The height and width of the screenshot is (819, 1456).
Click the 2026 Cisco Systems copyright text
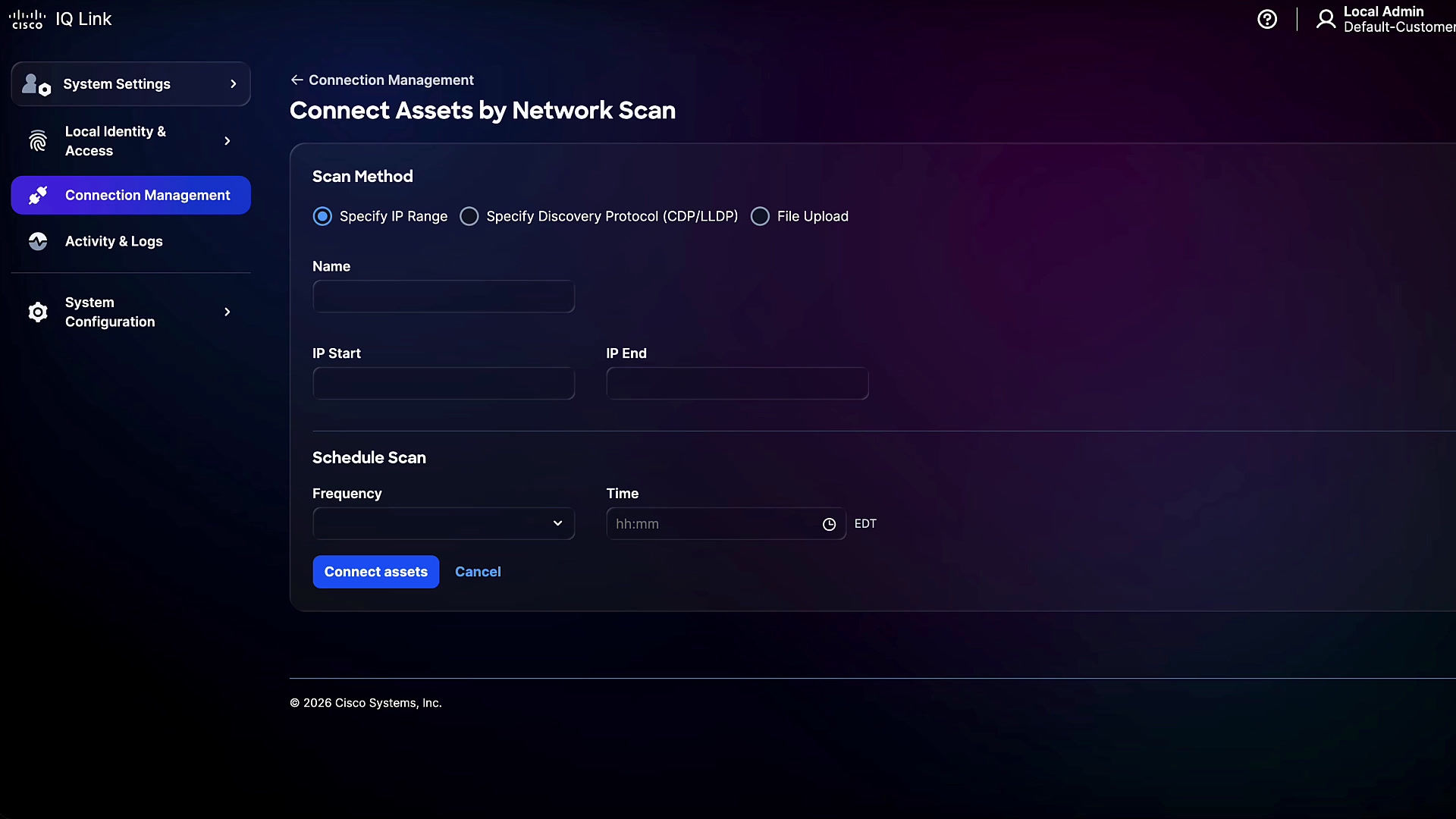[x=366, y=703]
